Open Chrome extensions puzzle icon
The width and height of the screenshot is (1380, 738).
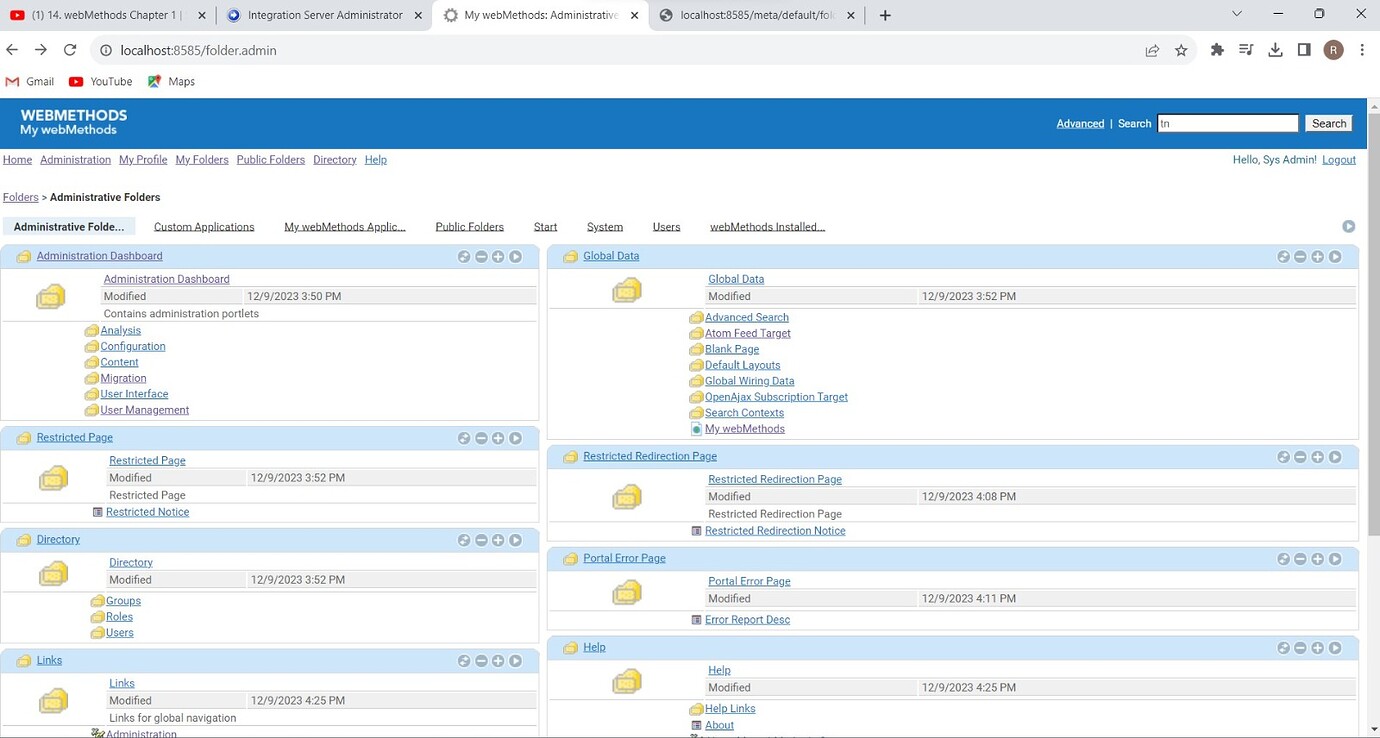1217,50
